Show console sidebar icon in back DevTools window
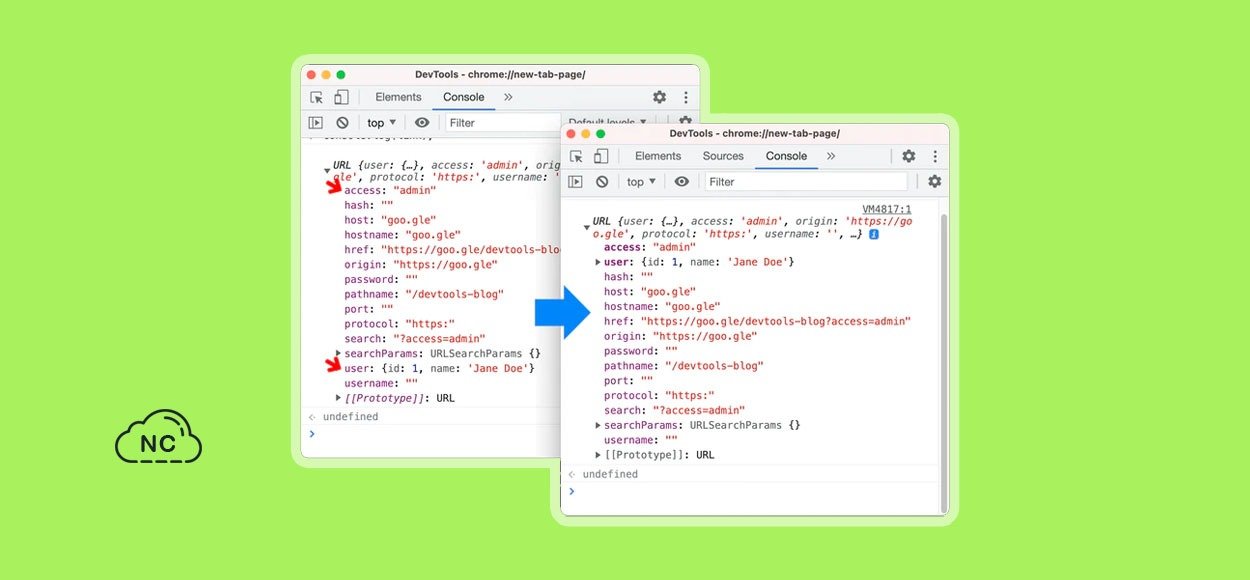Image resolution: width=1250 pixels, height=580 pixels. tap(316, 123)
